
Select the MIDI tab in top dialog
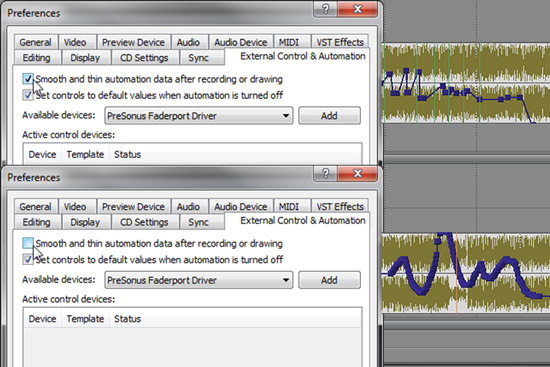tap(289, 42)
